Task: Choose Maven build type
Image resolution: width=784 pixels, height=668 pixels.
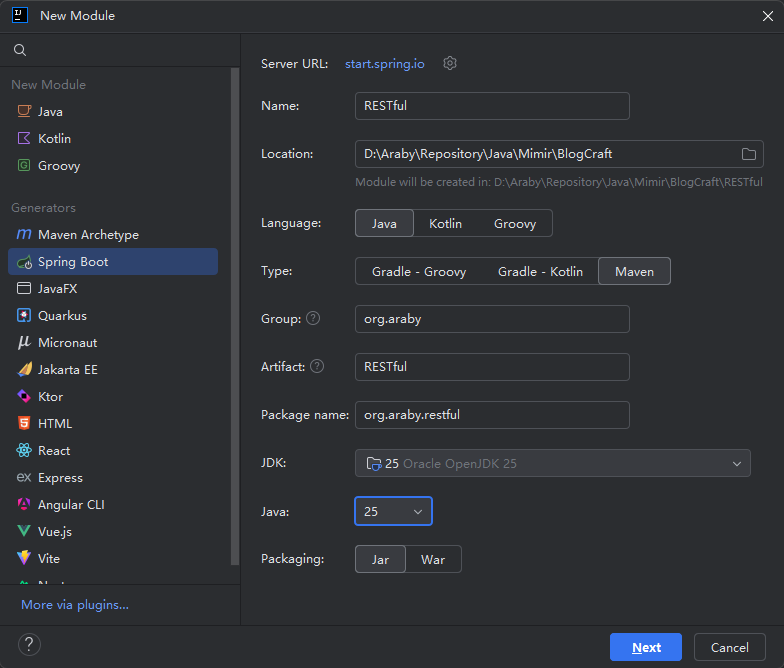Action: tap(634, 271)
